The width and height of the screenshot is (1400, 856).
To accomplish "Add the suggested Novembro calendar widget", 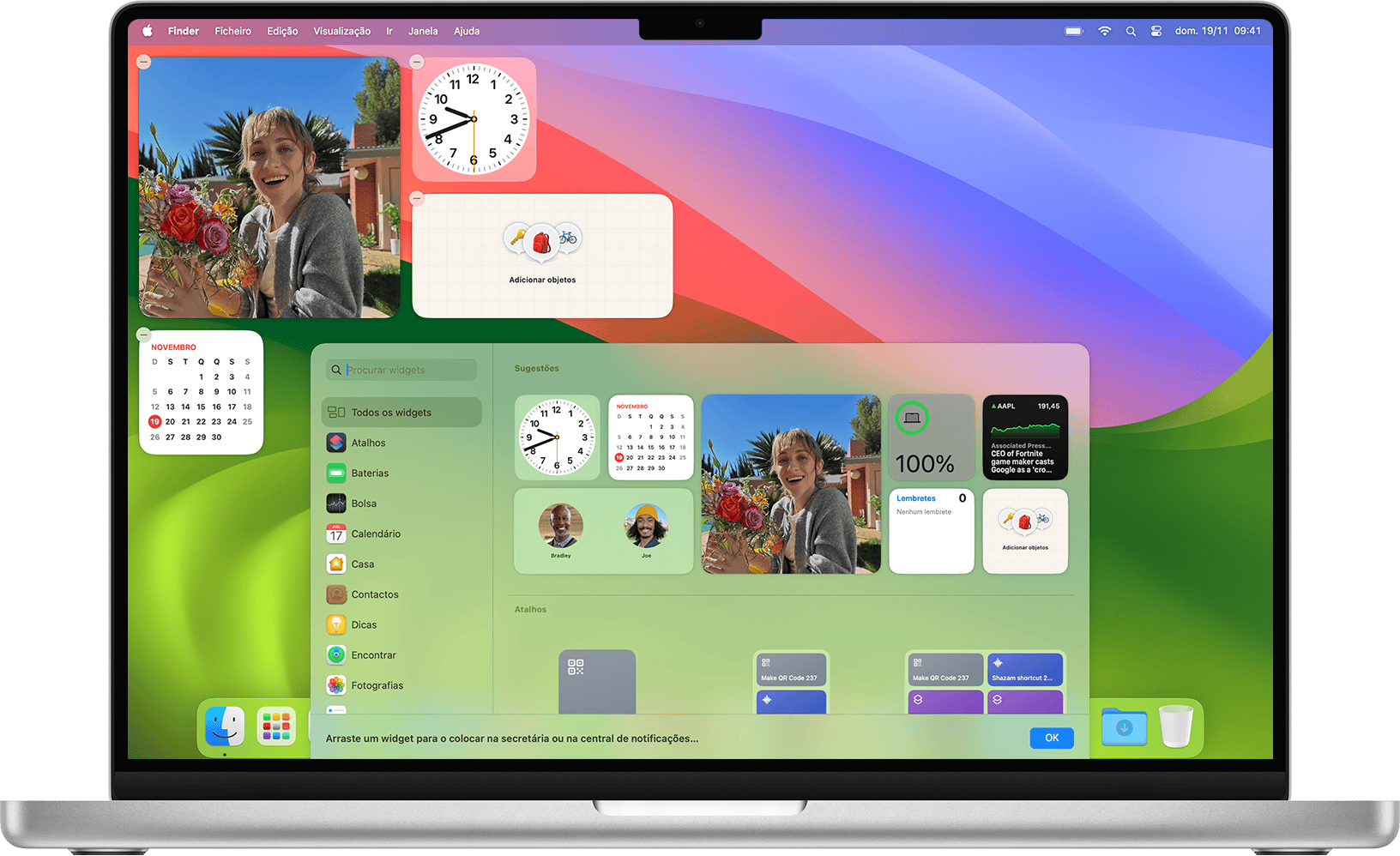I will 651,437.
